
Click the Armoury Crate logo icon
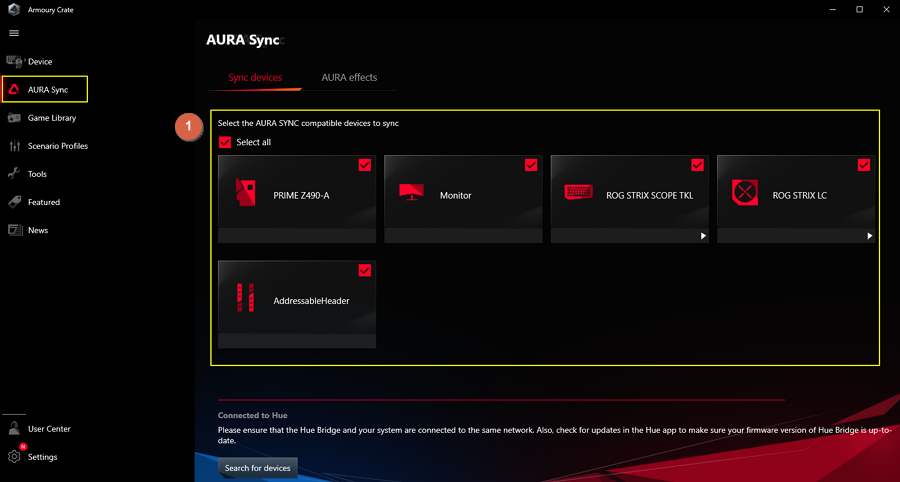pos(14,10)
